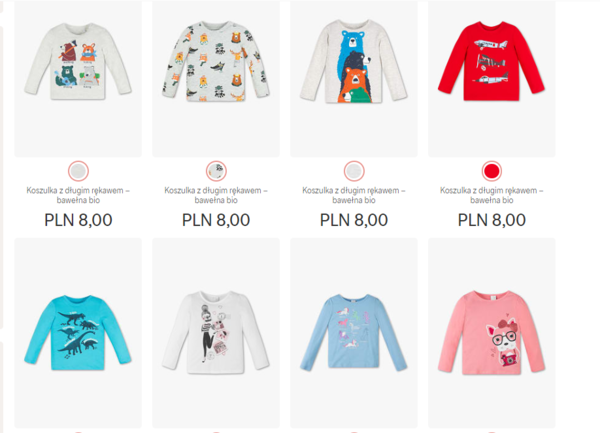
Task: Click product title under stacked bears shirt
Action: coord(354,195)
